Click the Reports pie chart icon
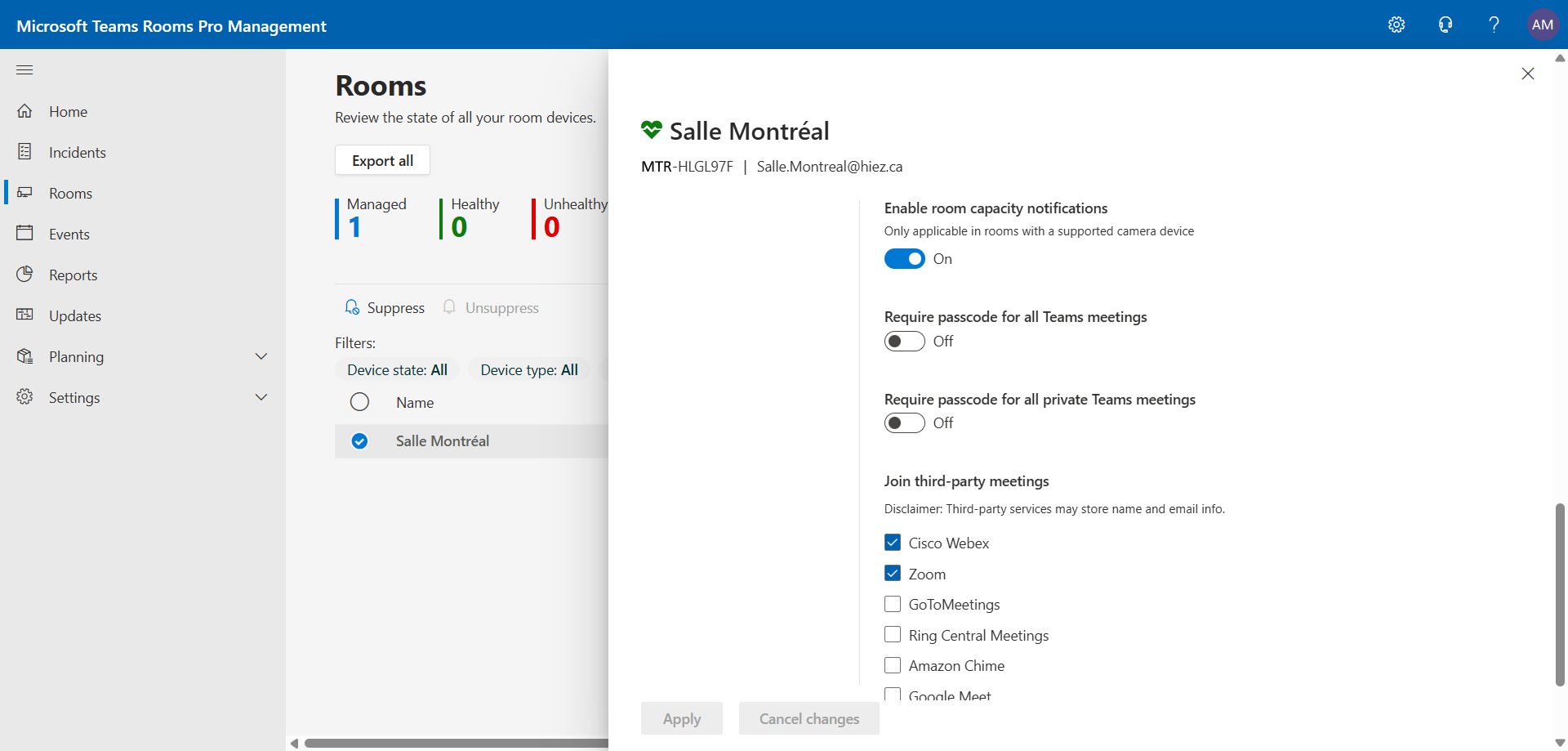Image resolution: width=1568 pixels, height=751 pixels. point(24,275)
